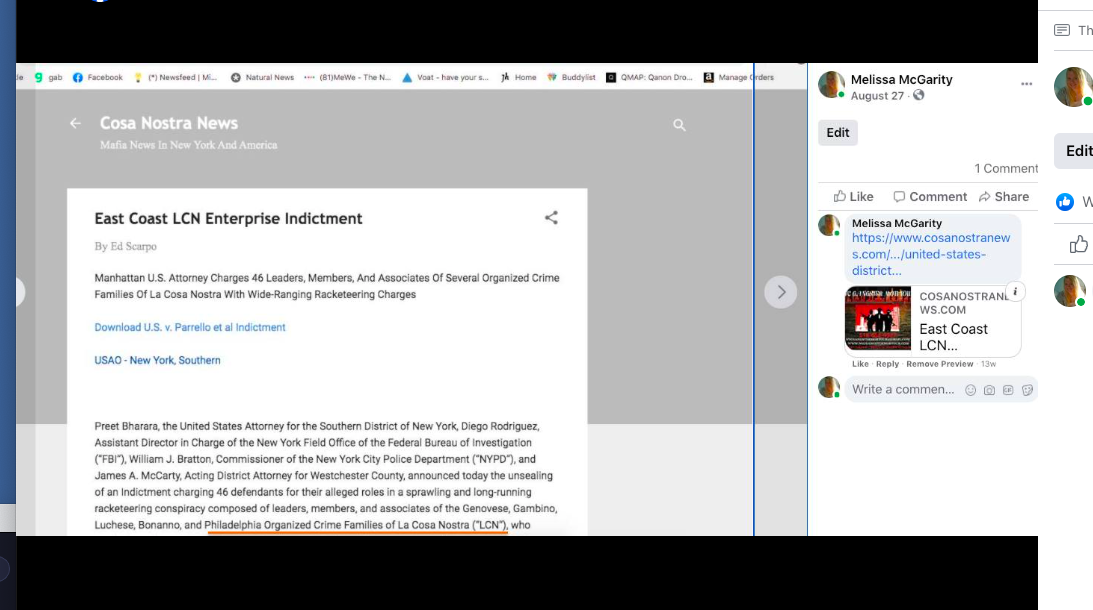Go to the next photo using the right chevron
This screenshot has width=1093, height=610.
[781, 292]
